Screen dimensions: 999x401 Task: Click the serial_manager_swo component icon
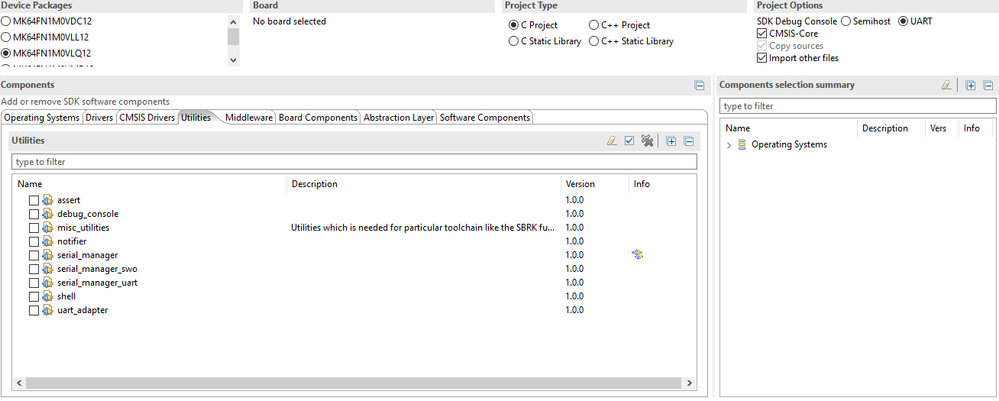pyautogui.click(x=48, y=269)
